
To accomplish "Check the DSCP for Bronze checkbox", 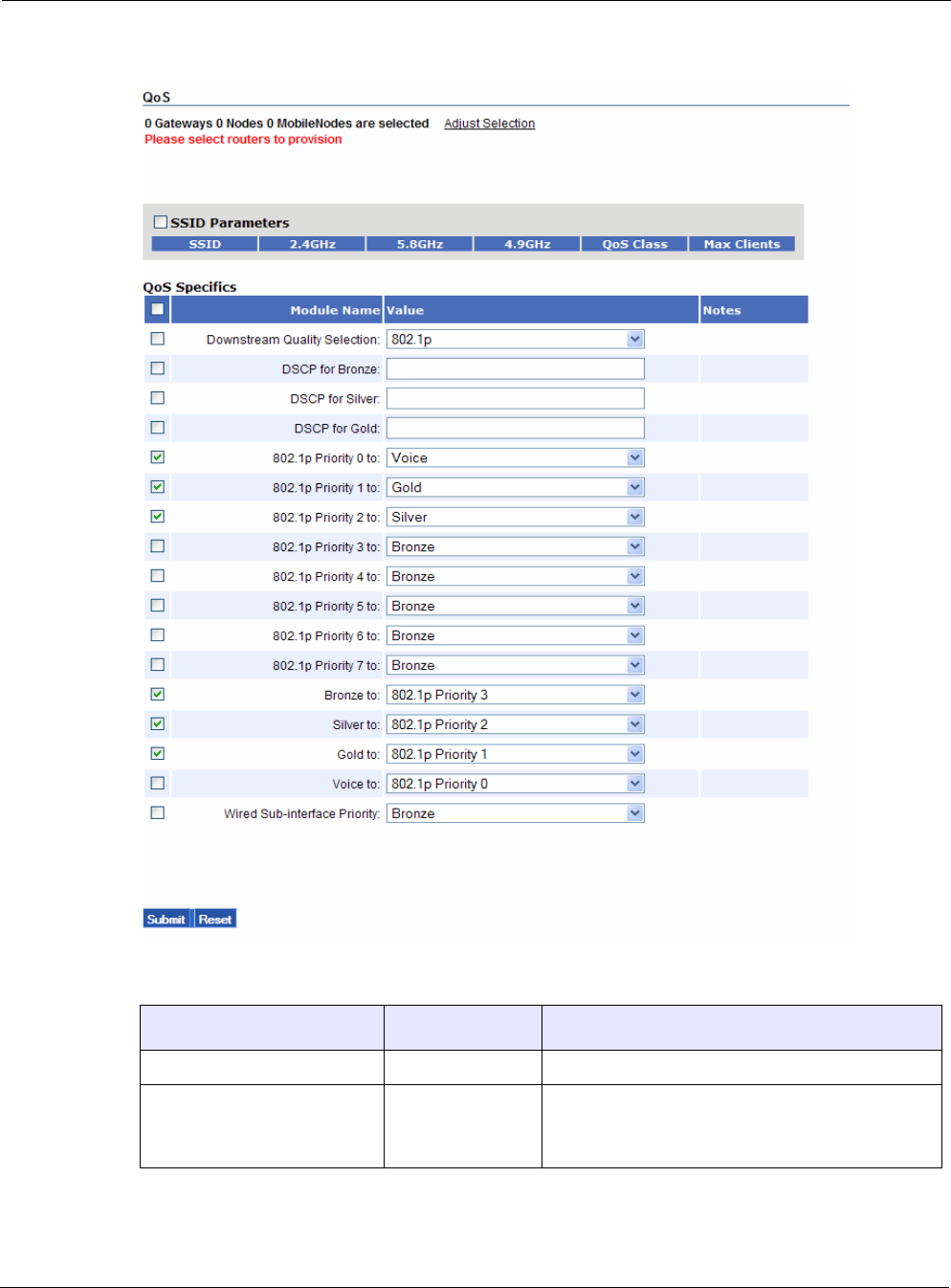I will pyautogui.click(x=157, y=368).
